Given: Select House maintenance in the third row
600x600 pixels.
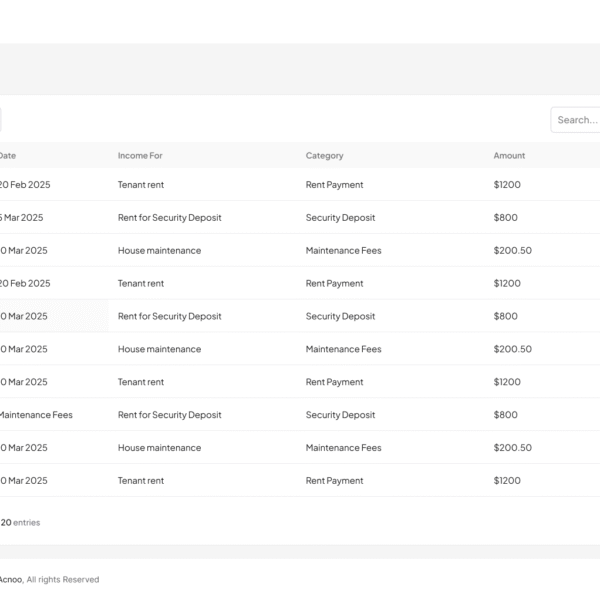Looking at the screenshot, I should click(x=159, y=251).
